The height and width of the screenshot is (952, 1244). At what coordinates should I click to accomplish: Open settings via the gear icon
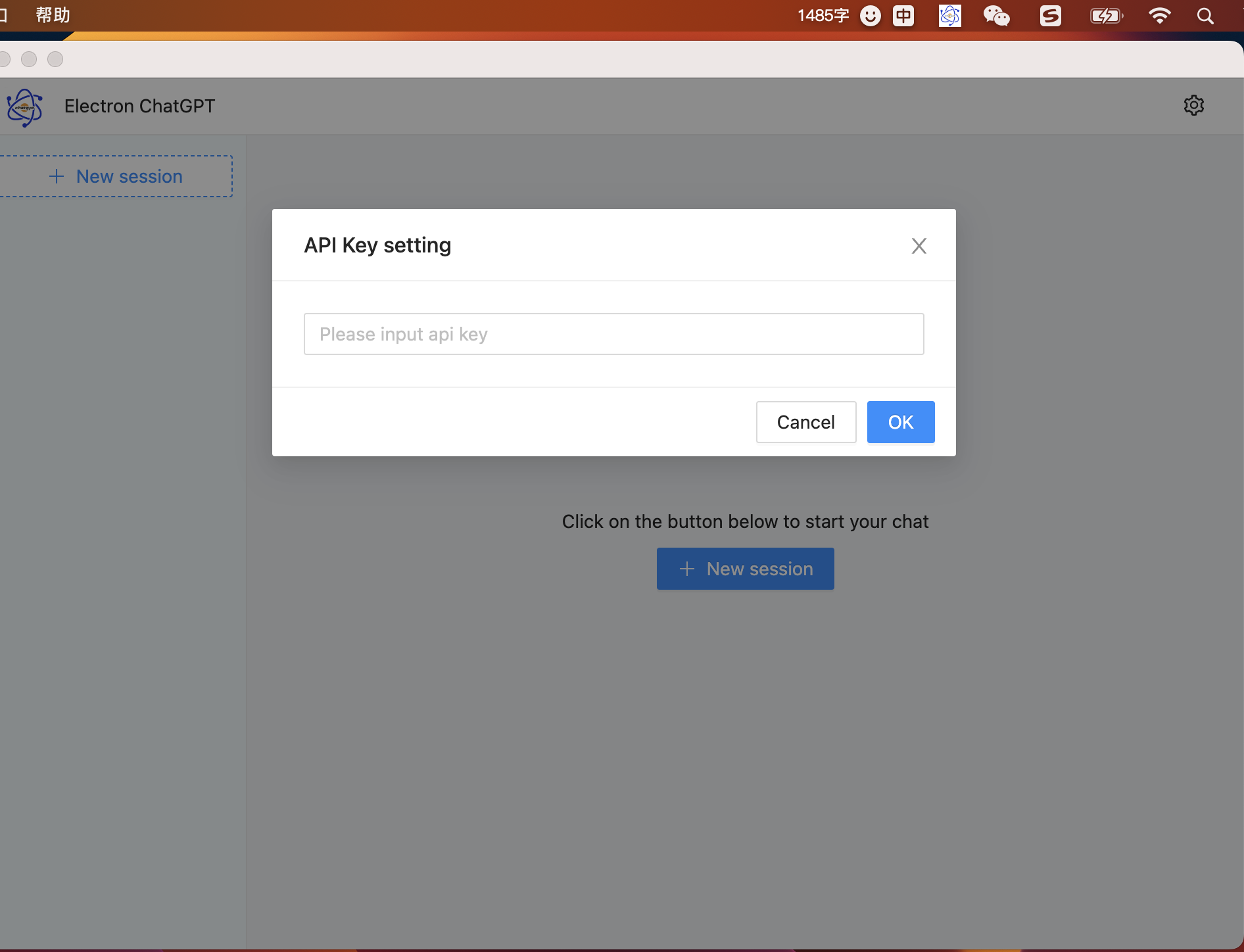coord(1193,105)
